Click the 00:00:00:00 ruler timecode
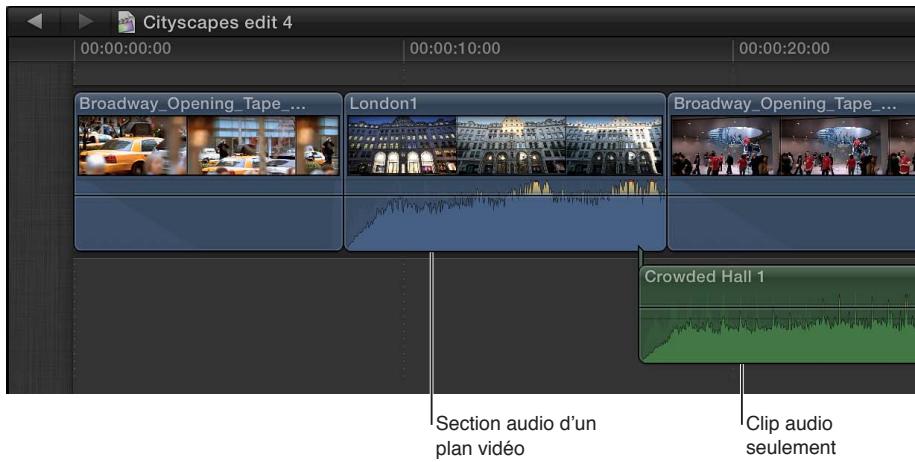This screenshot has height=462, width=915. pyautogui.click(x=125, y=48)
